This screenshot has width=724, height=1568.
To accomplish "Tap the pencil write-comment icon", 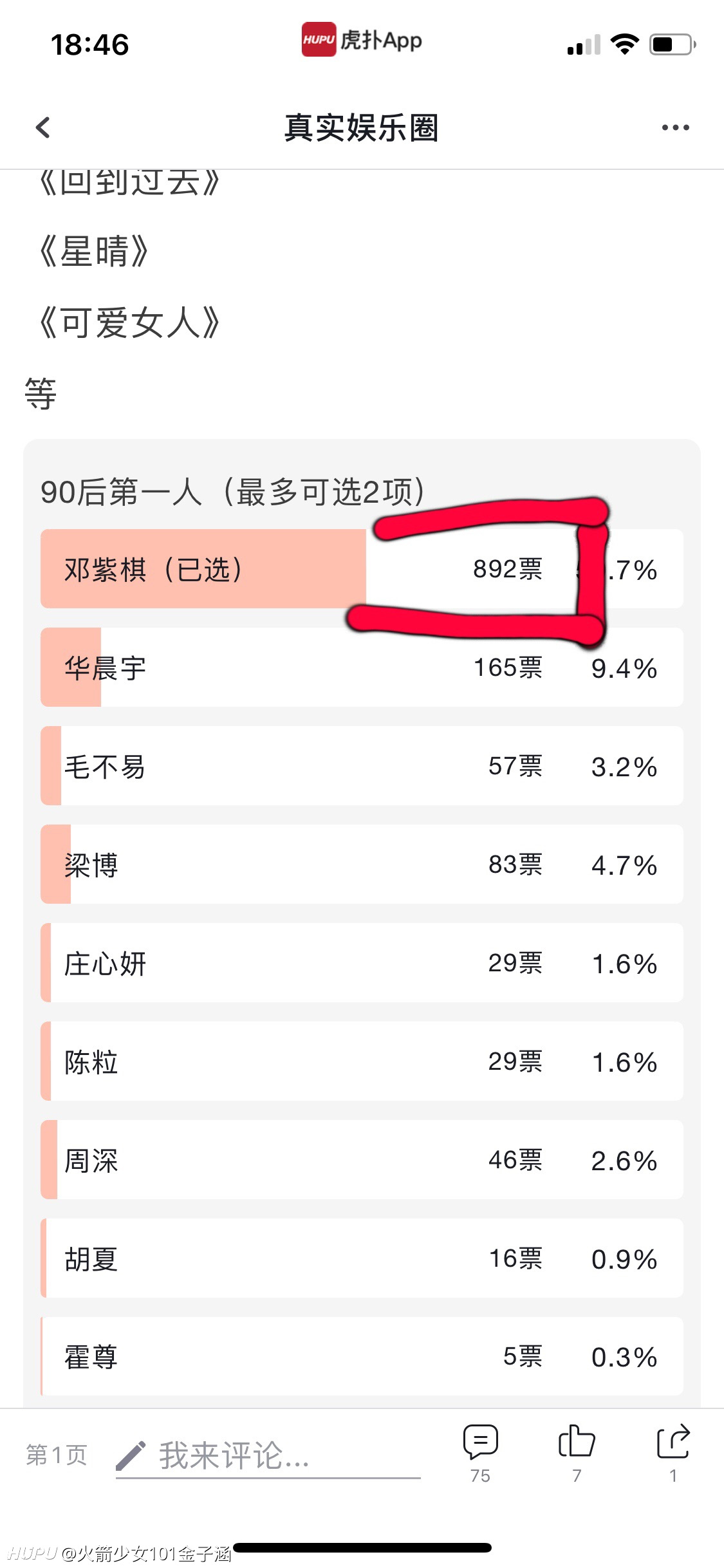I will coord(131,1455).
